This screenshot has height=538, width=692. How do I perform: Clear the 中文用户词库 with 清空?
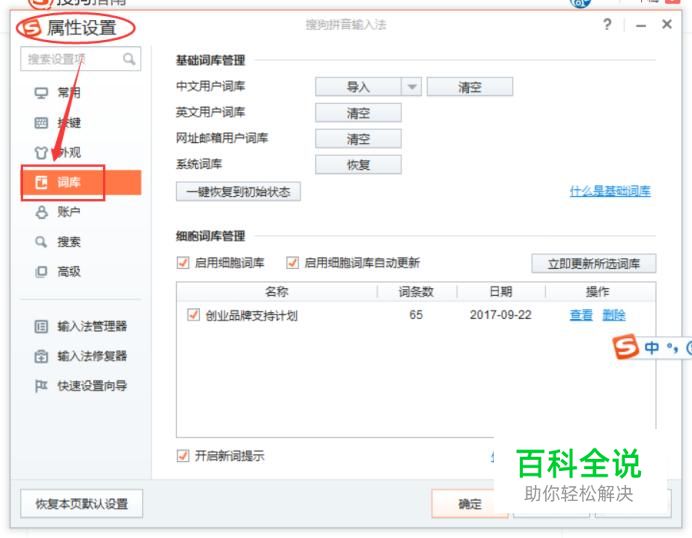point(470,87)
